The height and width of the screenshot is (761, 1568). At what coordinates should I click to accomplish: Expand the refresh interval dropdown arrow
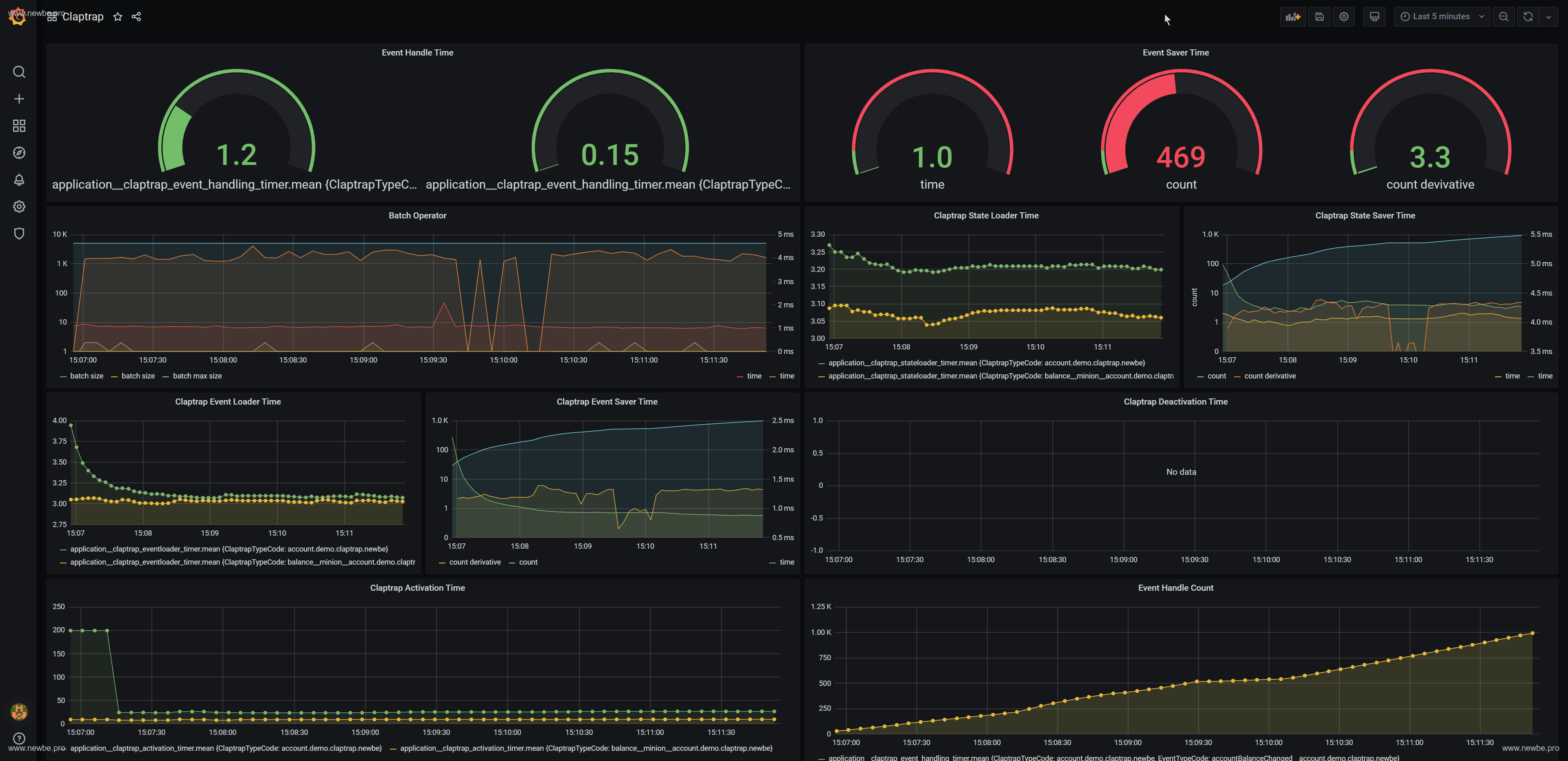pyautogui.click(x=1548, y=16)
